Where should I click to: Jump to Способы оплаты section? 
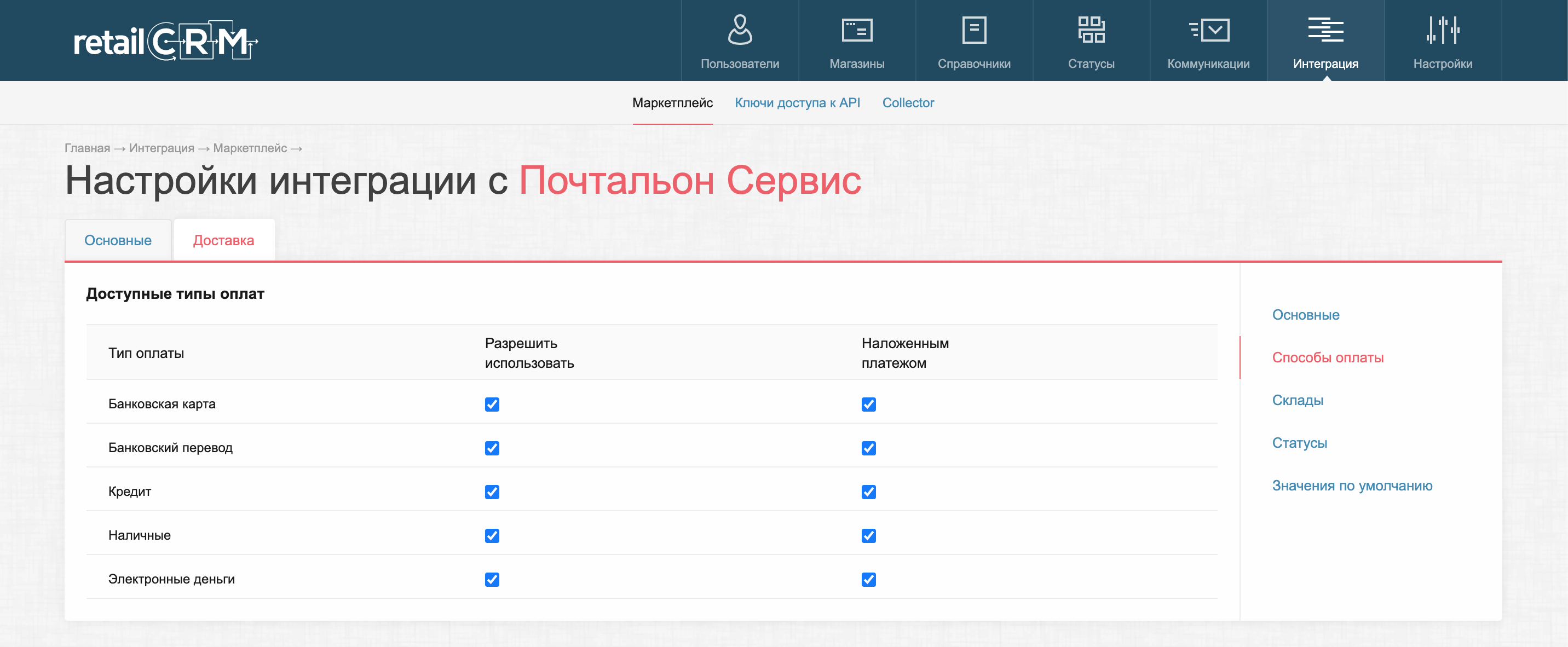pos(1327,357)
